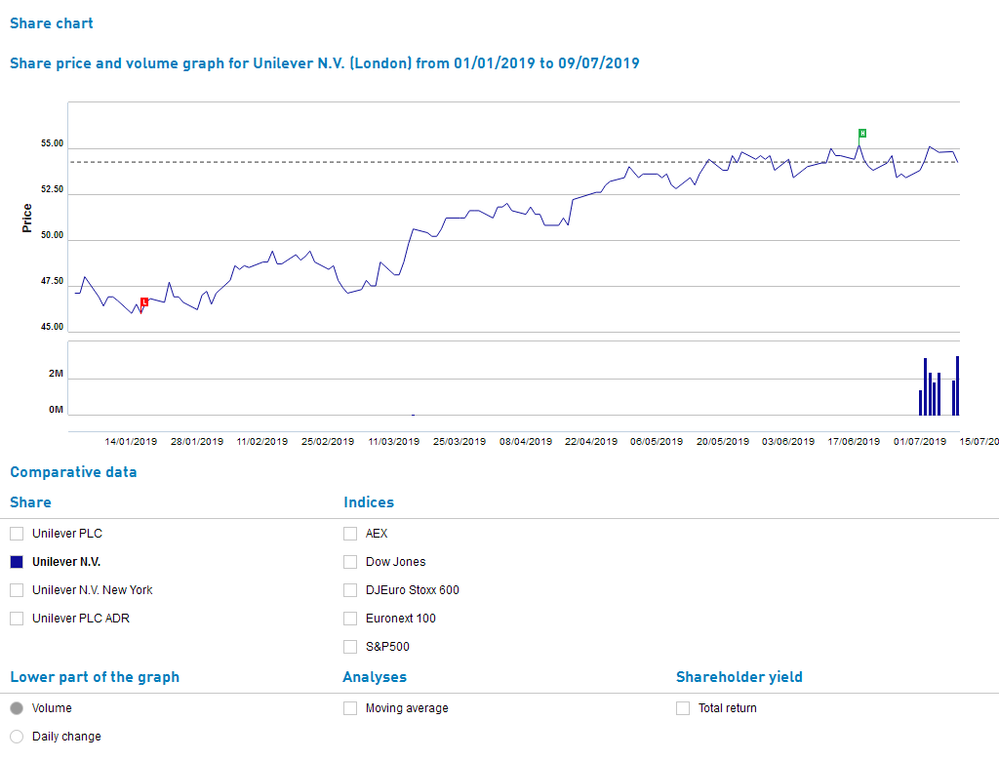Check the Total return shareholder yield option
Image resolution: width=999 pixels, height=761 pixels.
pos(683,707)
